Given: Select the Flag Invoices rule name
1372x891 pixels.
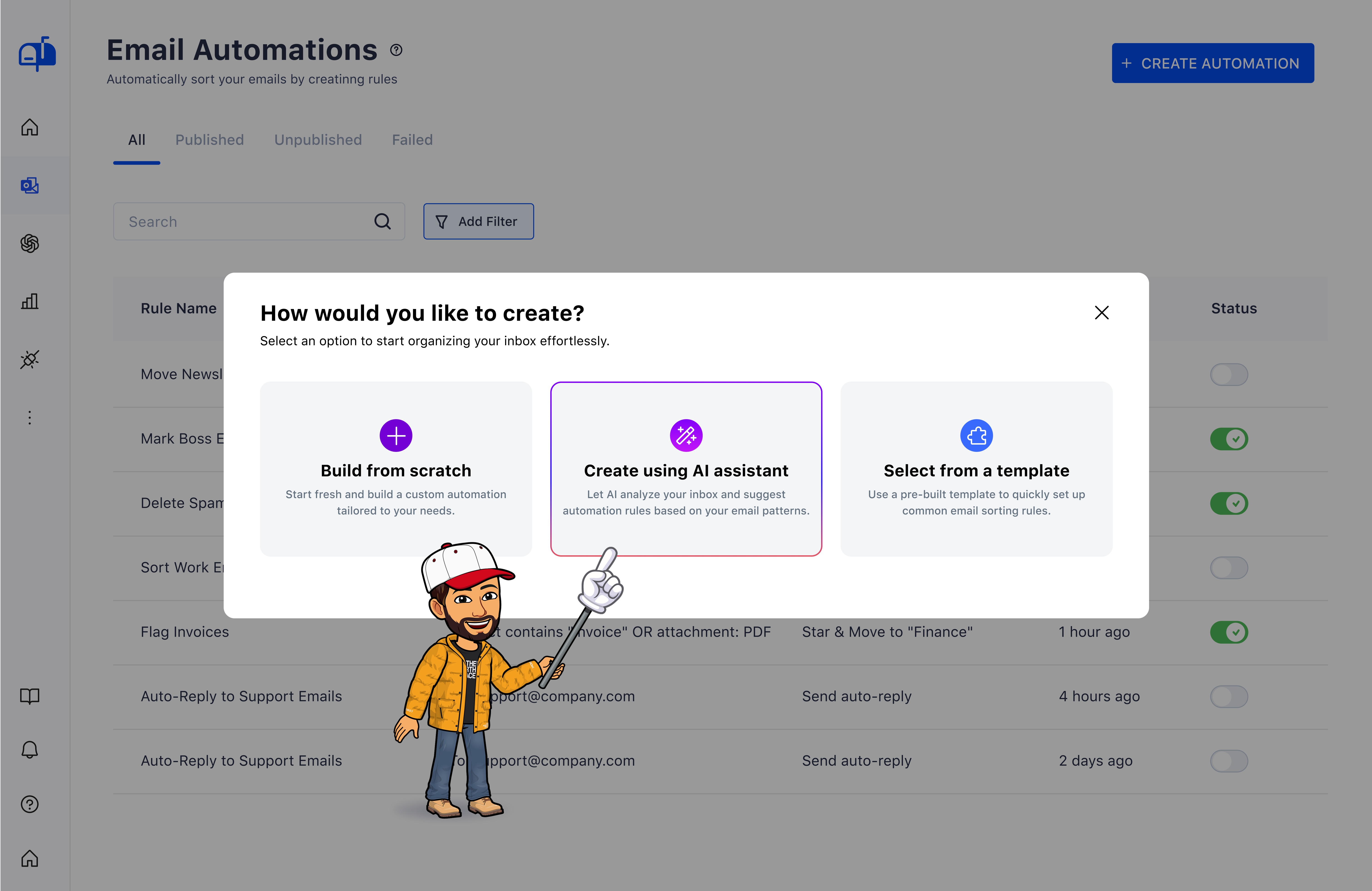Looking at the screenshot, I should click(185, 632).
